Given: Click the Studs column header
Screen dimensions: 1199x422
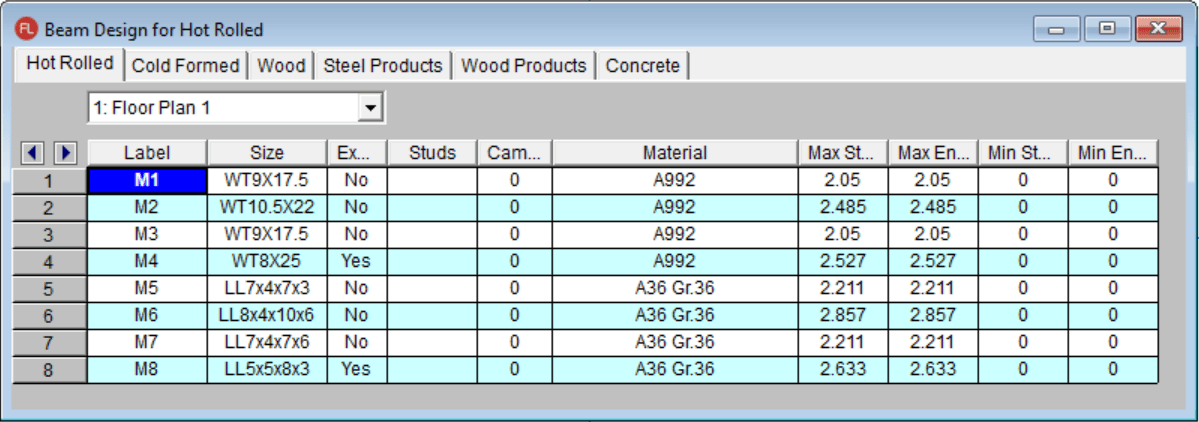Looking at the screenshot, I should (x=432, y=153).
